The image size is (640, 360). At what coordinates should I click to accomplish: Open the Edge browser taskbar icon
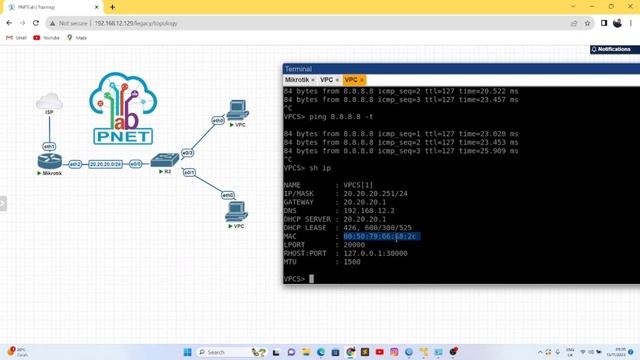pyautogui.click(x=321, y=352)
